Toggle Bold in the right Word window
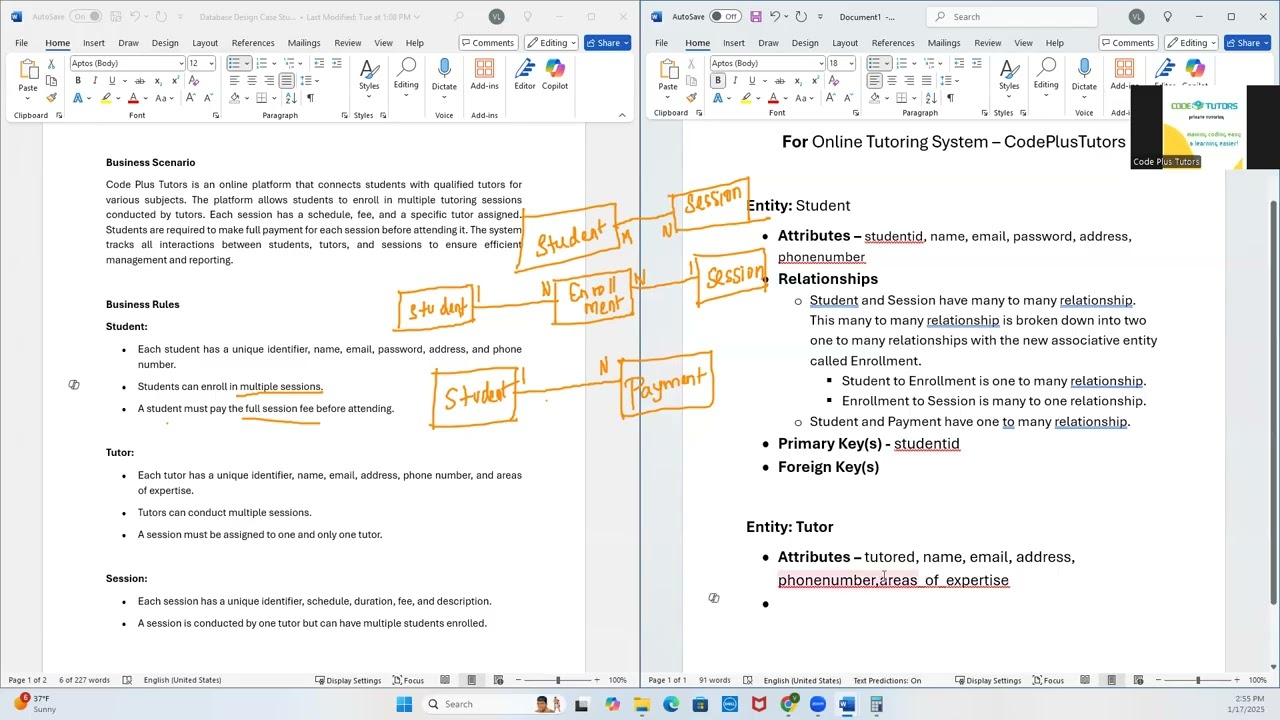 (717, 81)
